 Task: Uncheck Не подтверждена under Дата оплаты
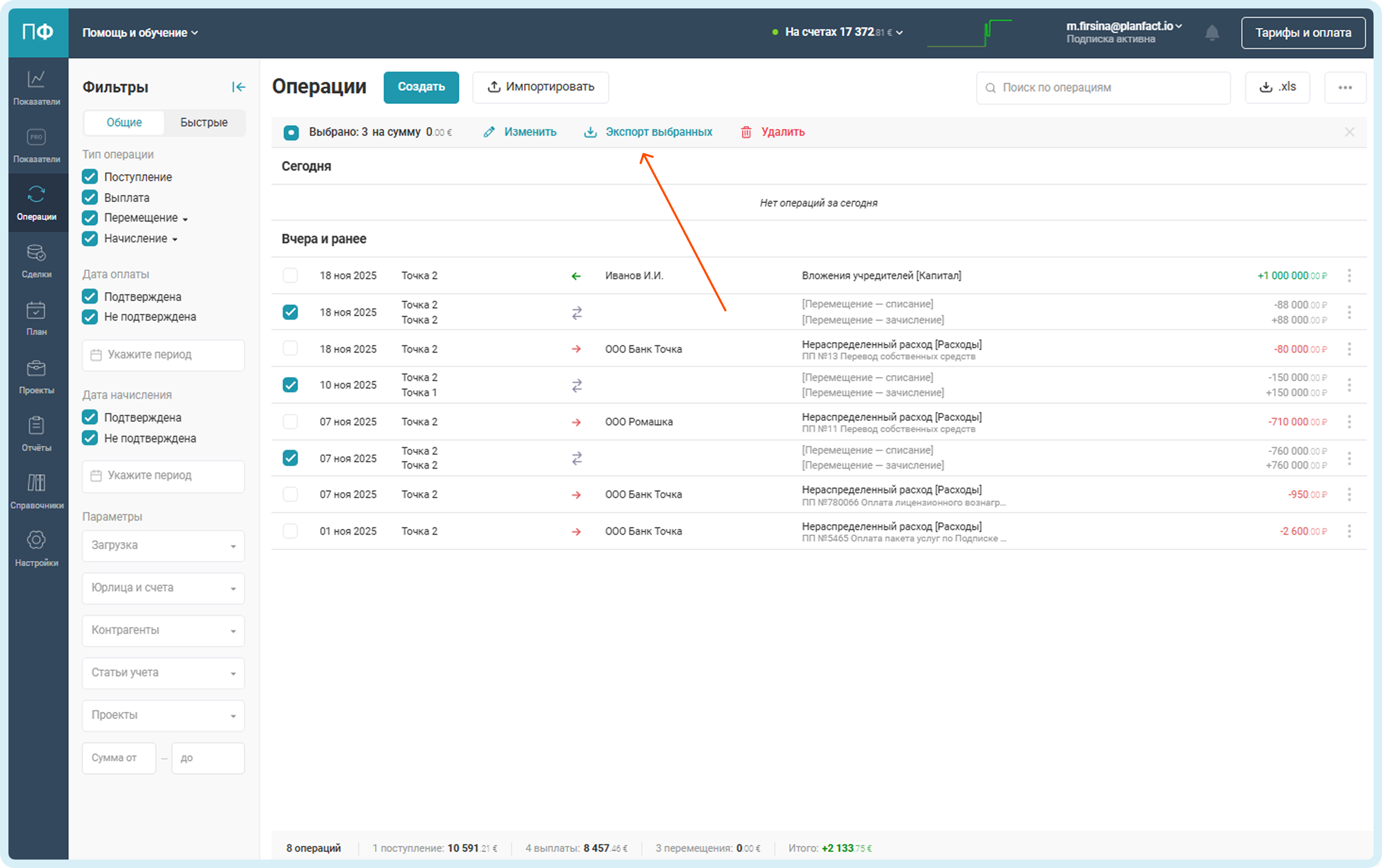(90, 317)
